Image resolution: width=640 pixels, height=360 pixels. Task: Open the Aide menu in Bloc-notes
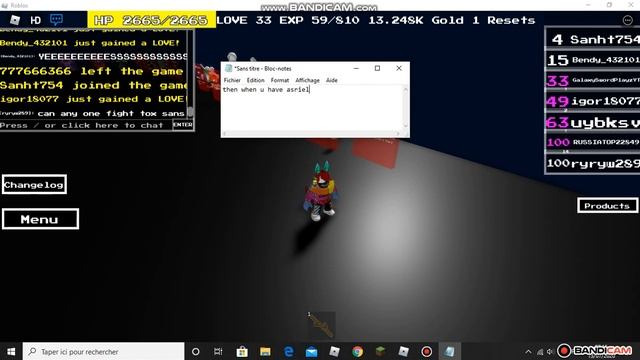[x=331, y=80]
